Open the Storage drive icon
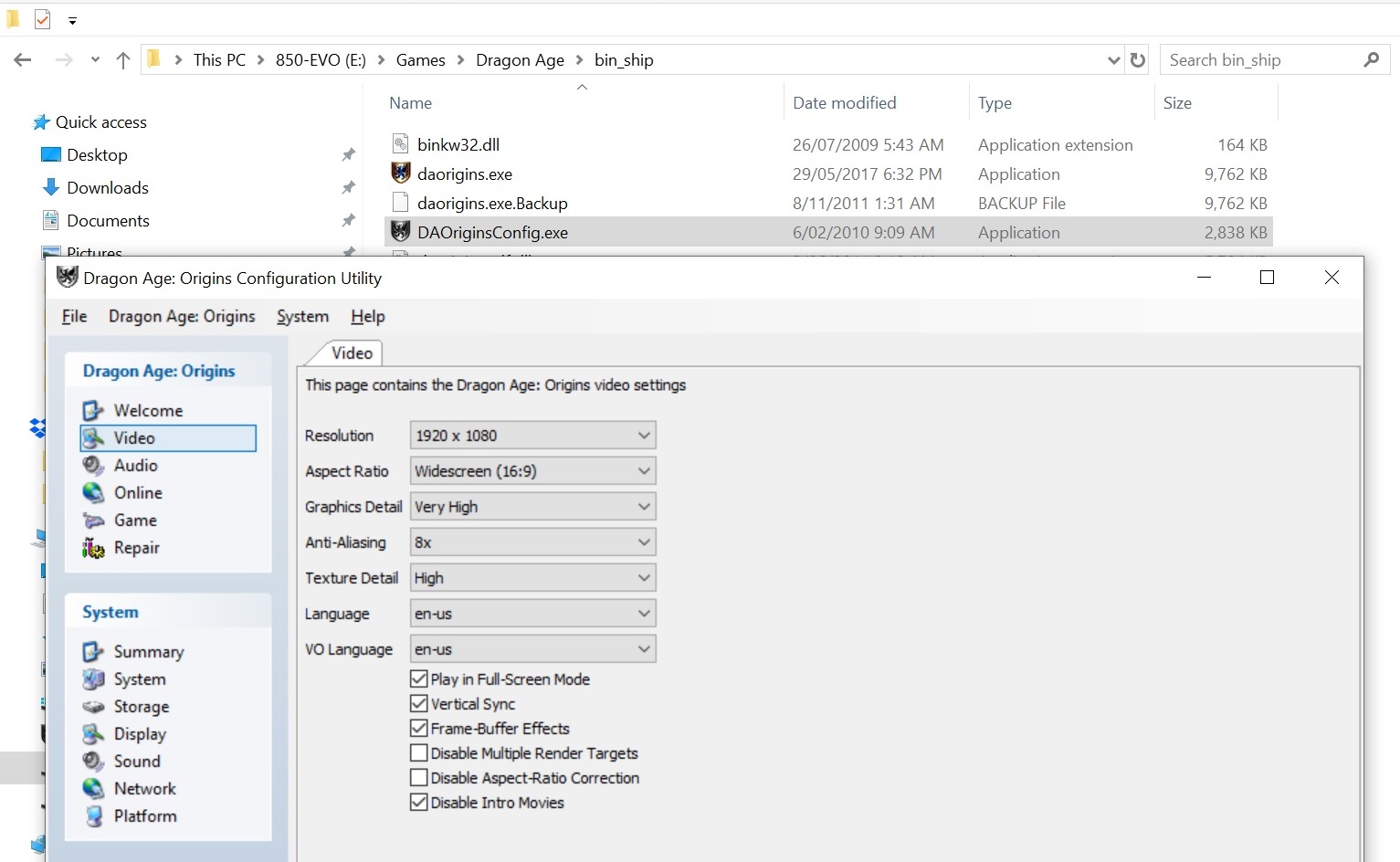The width and height of the screenshot is (1400, 862). (93, 707)
